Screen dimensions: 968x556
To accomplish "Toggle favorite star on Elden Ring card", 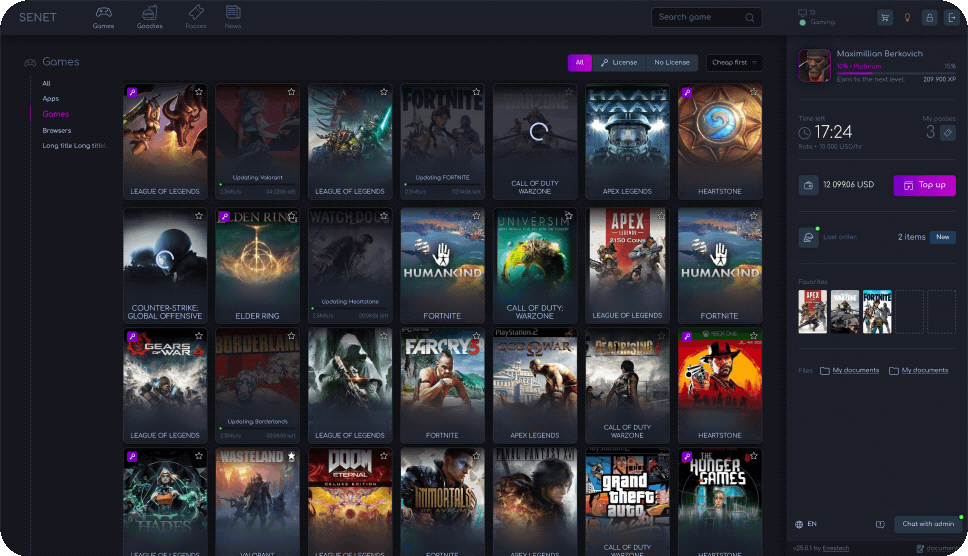I will [x=291, y=216].
